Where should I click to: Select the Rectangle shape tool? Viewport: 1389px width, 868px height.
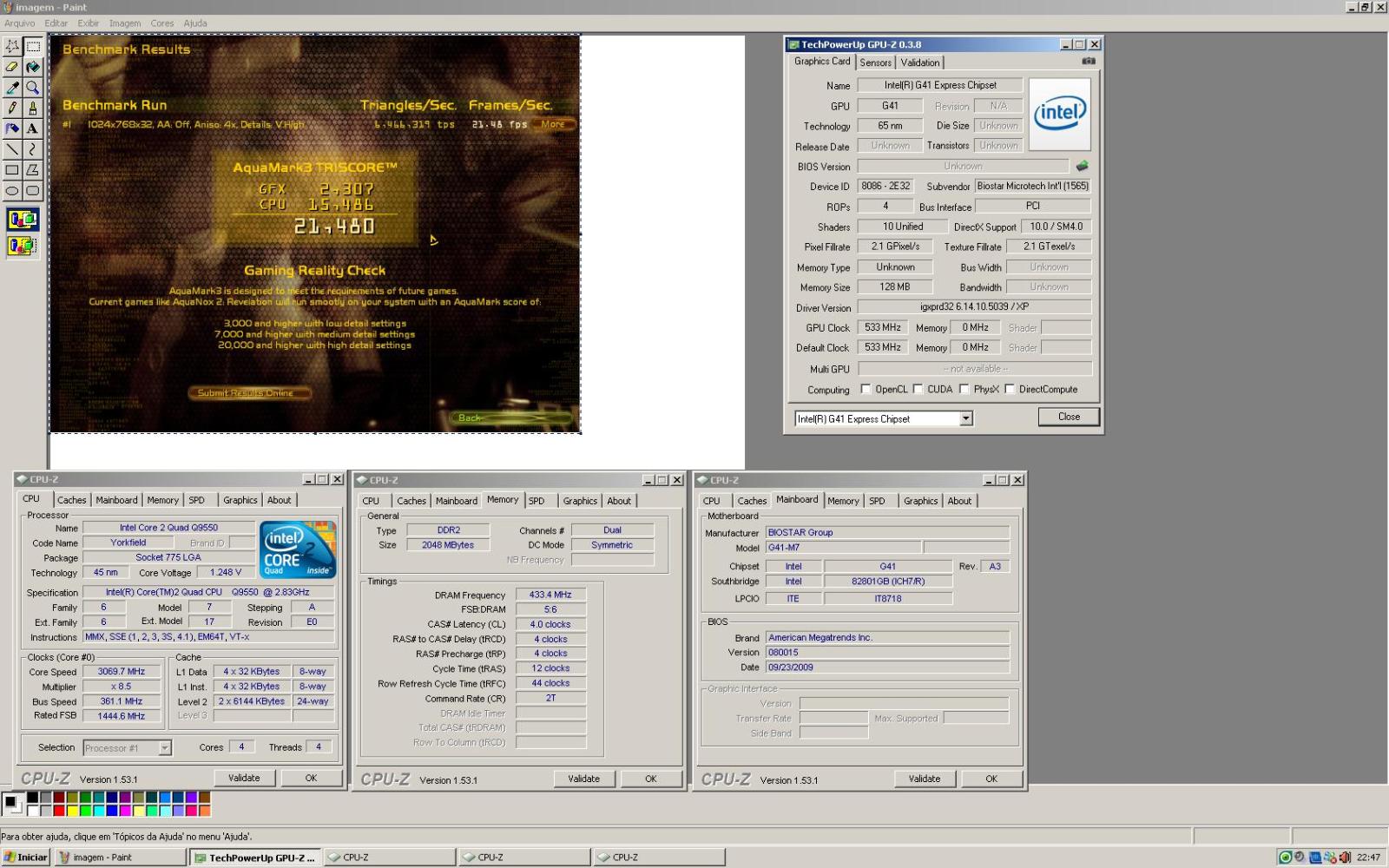coord(12,170)
